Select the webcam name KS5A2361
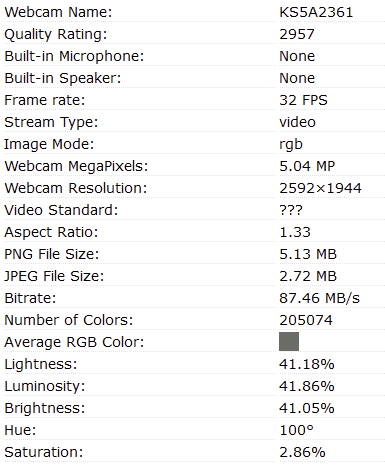The height and width of the screenshot is (472, 385). (x=316, y=12)
